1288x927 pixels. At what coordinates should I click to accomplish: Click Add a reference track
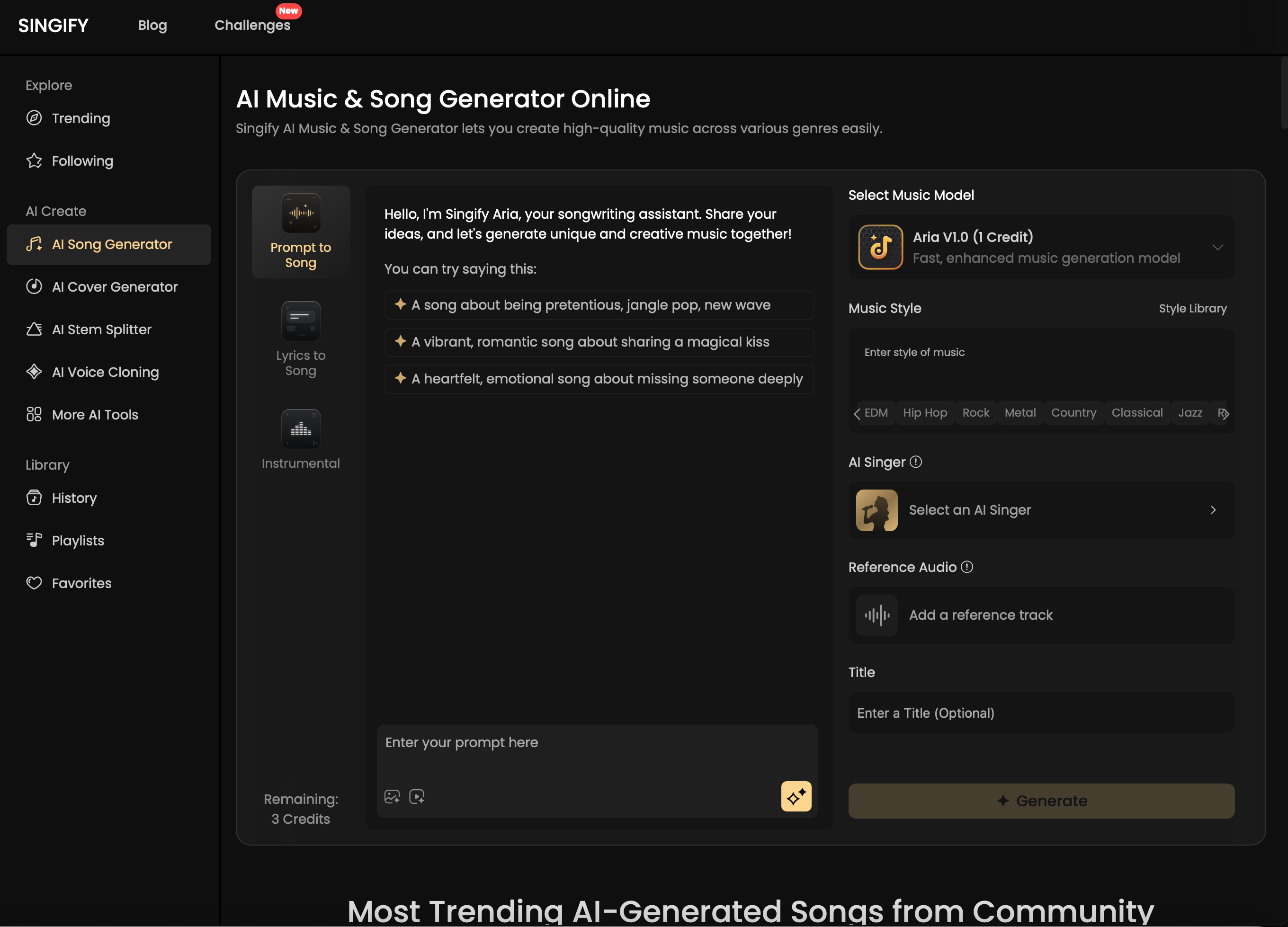(x=1042, y=615)
